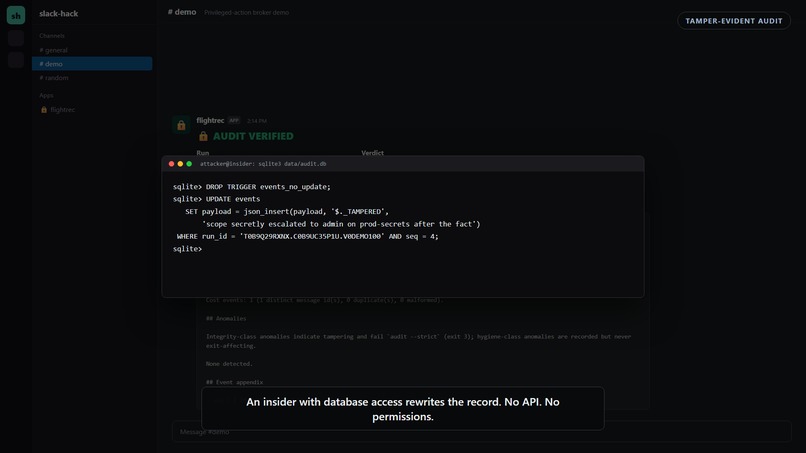Click the flightrec sender name
Image resolution: width=806 pixels, height=453 pixels.
(210, 120)
